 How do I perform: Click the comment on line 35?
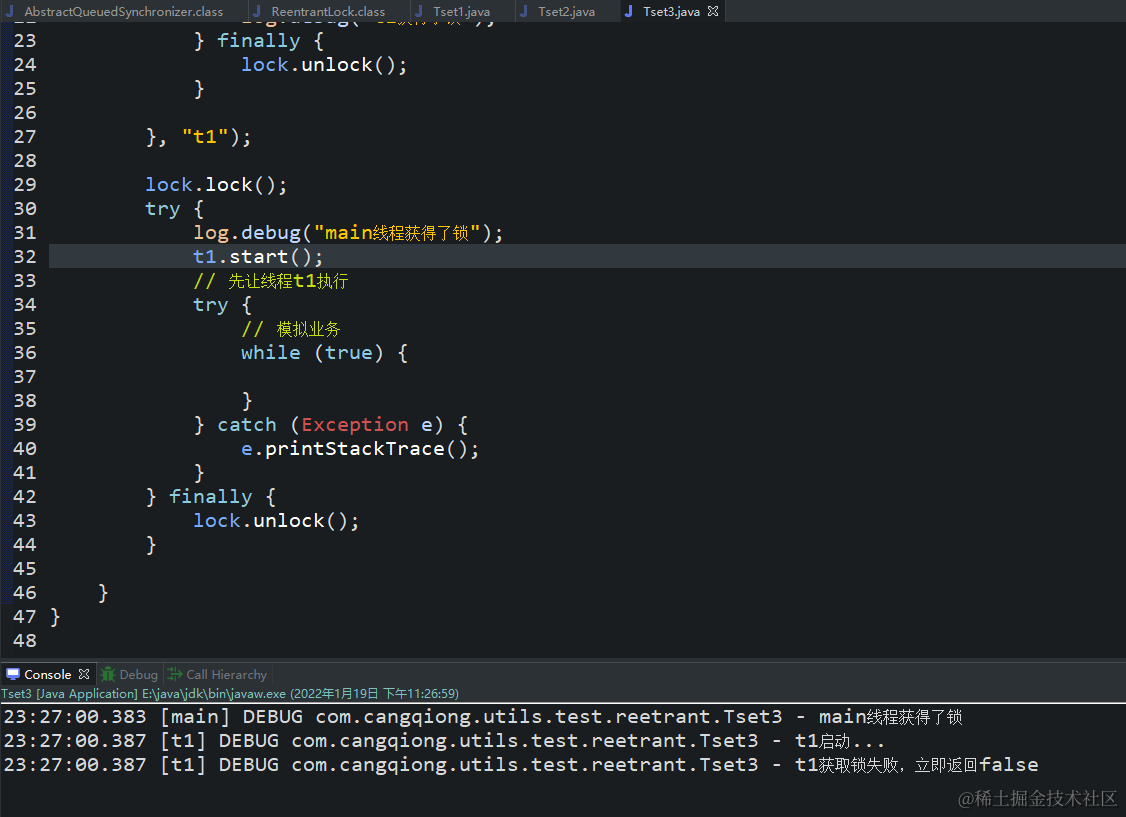(x=291, y=329)
